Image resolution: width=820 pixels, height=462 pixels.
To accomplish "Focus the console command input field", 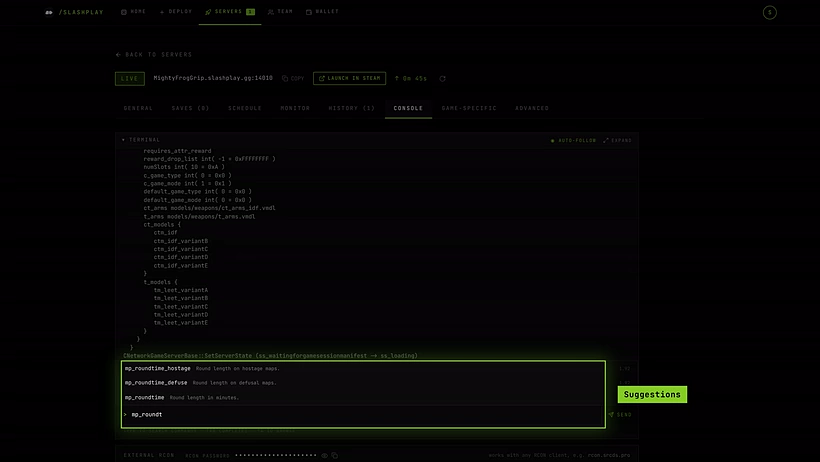I will (x=363, y=414).
